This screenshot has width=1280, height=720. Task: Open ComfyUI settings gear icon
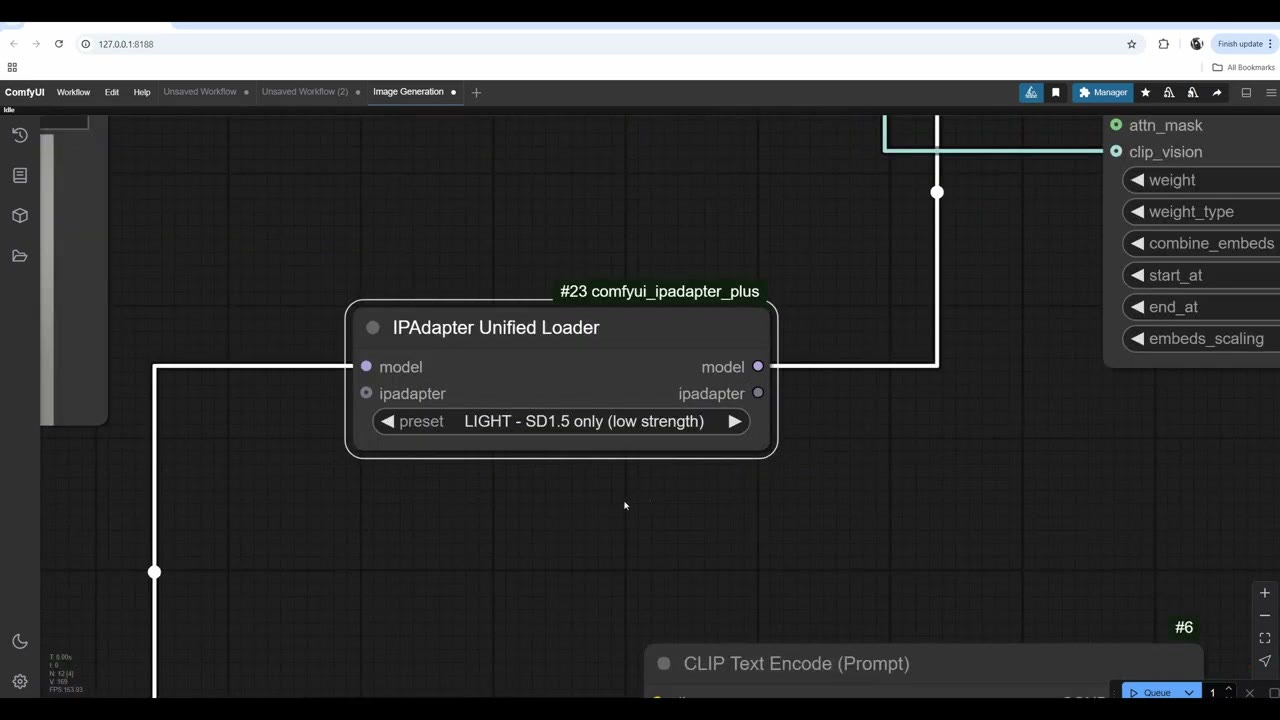click(x=20, y=682)
